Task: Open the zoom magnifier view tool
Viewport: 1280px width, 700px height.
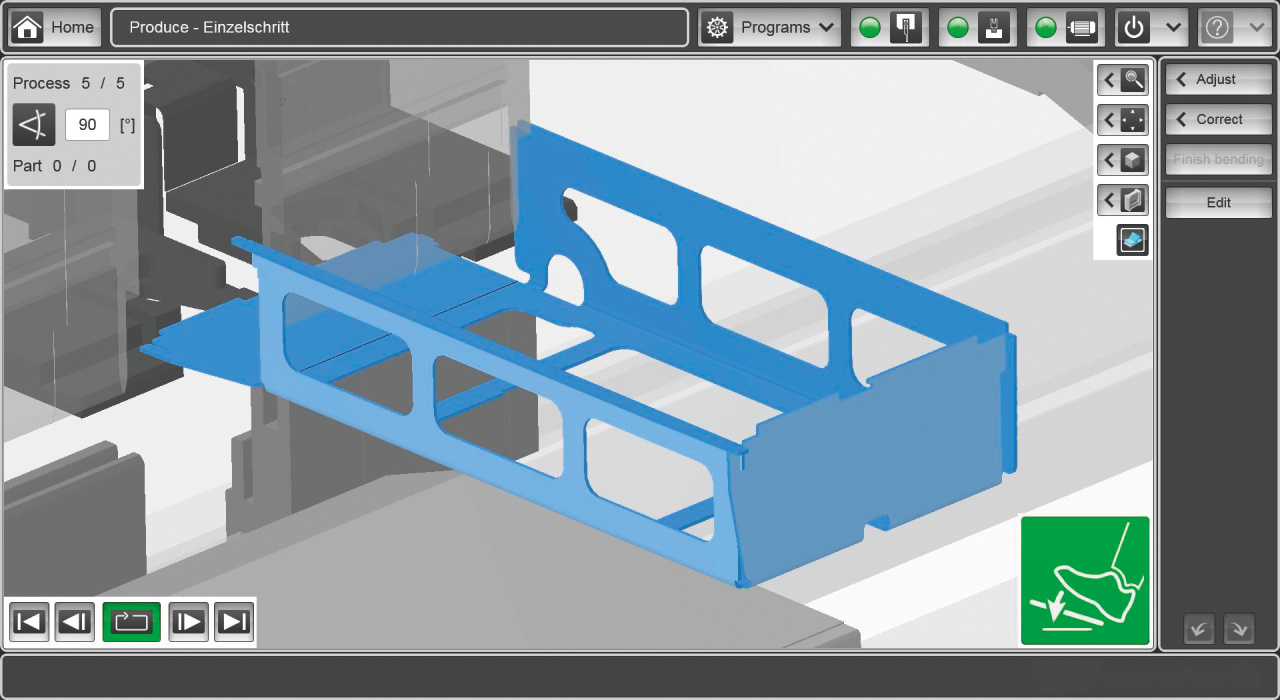Action: pyautogui.click(x=1122, y=80)
